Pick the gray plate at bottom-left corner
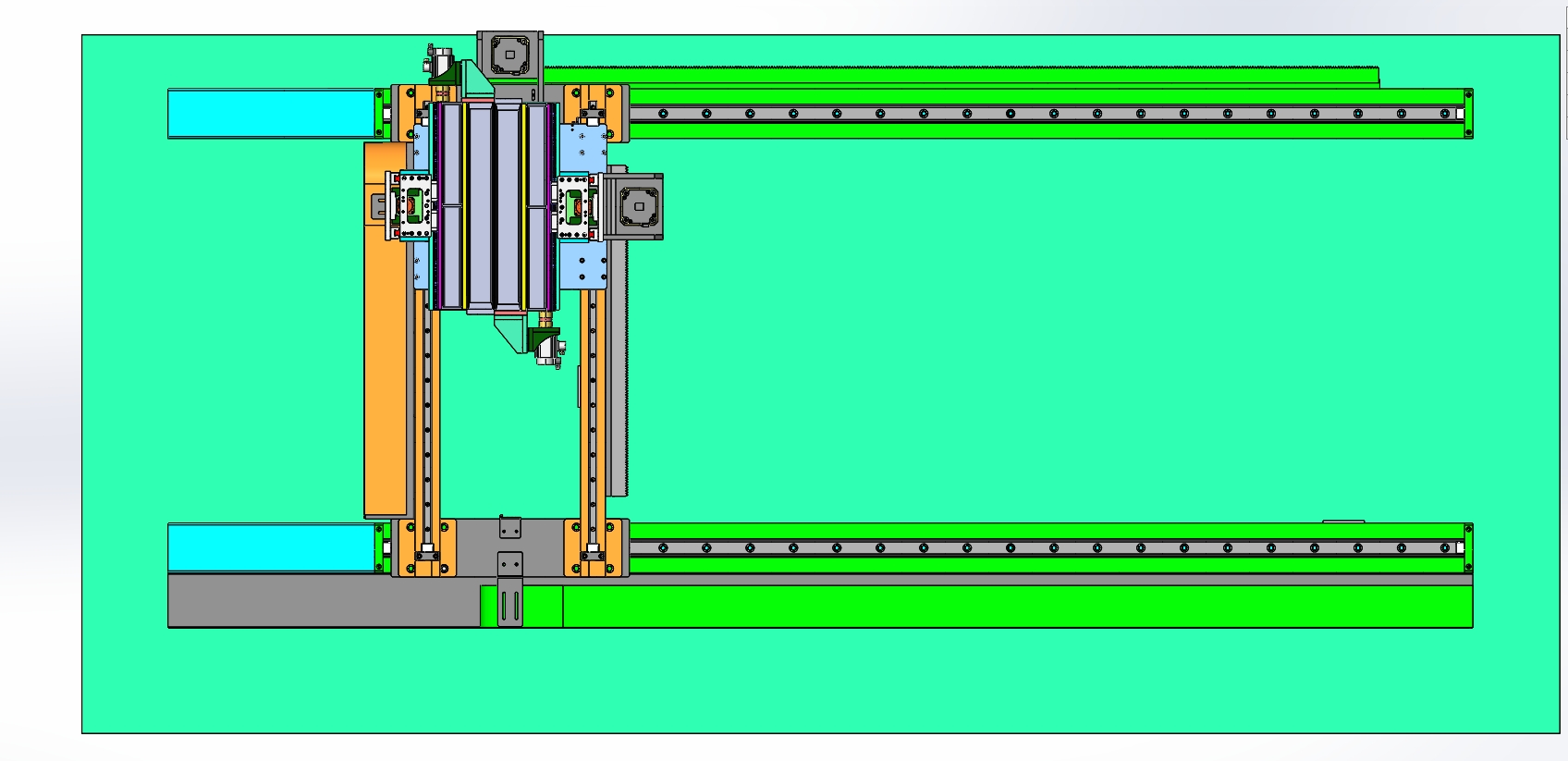This screenshot has width=1568, height=761. pos(324,601)
